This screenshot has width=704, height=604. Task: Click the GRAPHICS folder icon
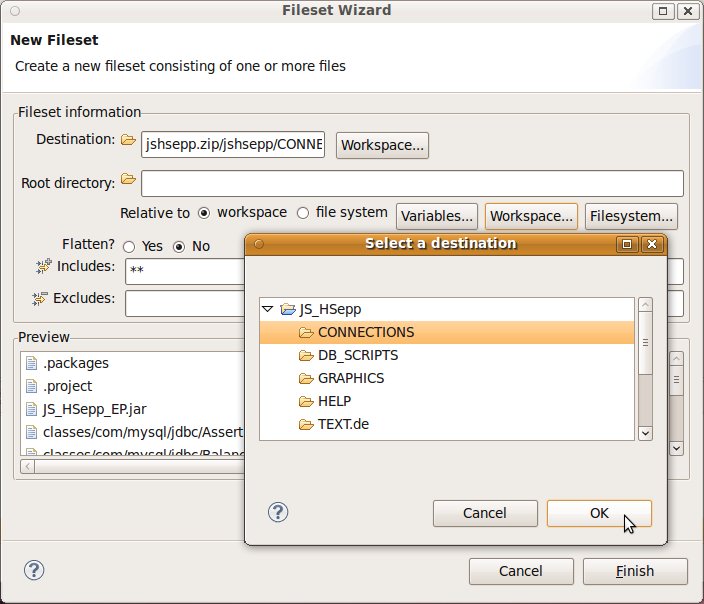pyautogui.click(x=307, y=379)
